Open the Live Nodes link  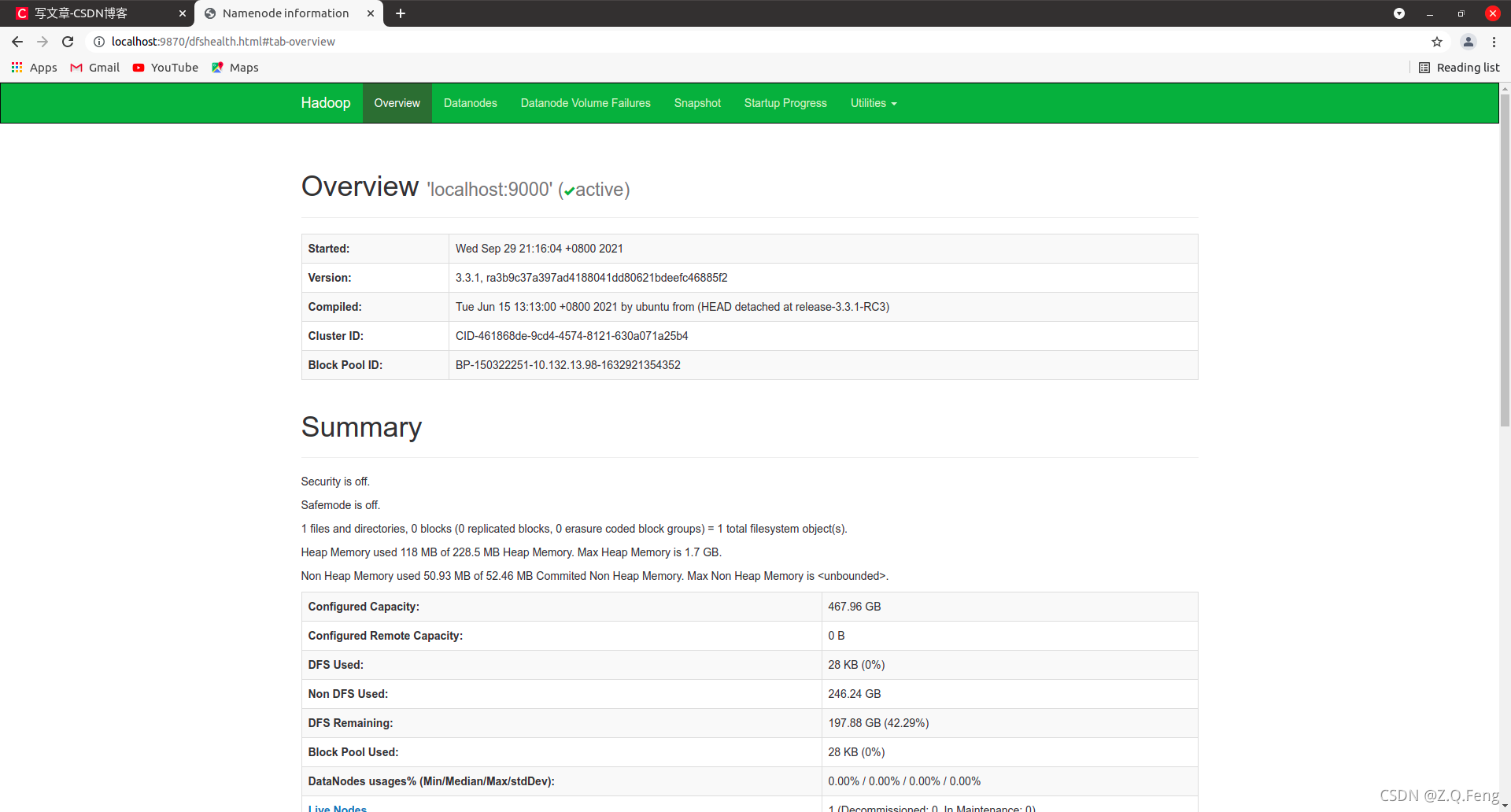coord(338,807)
